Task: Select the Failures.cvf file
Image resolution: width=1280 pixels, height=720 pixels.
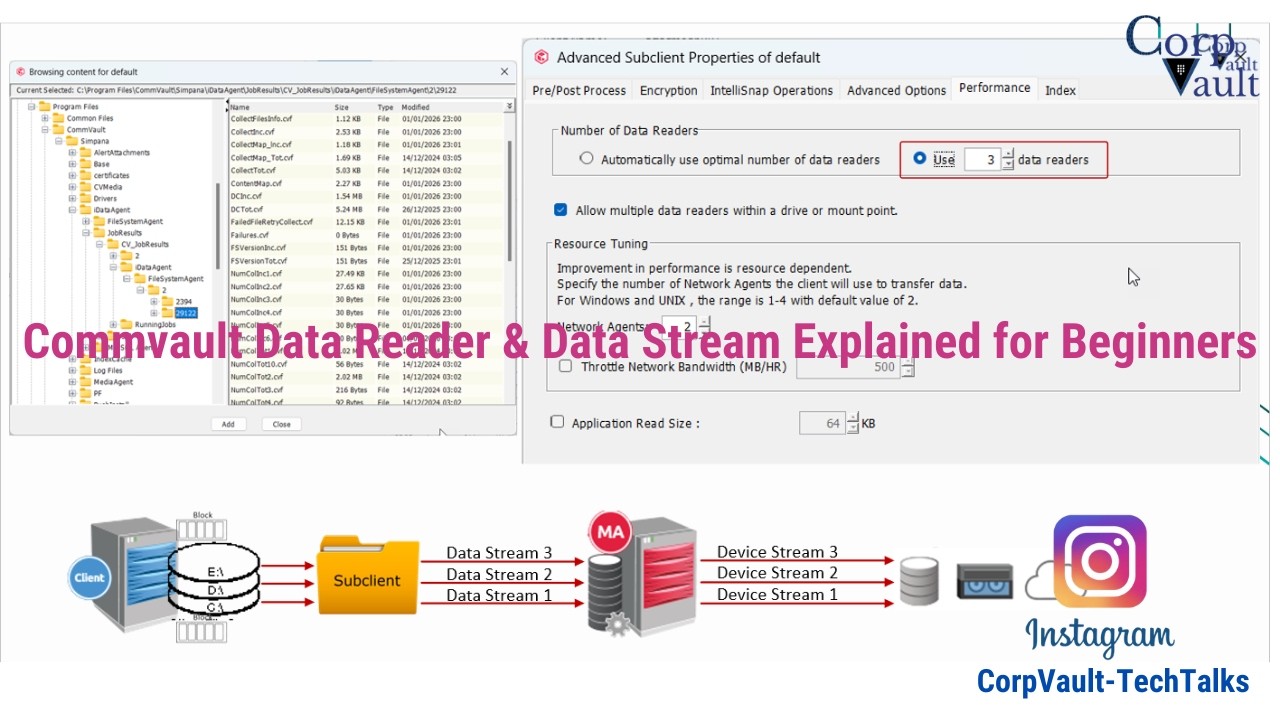Action: (366, 234)
